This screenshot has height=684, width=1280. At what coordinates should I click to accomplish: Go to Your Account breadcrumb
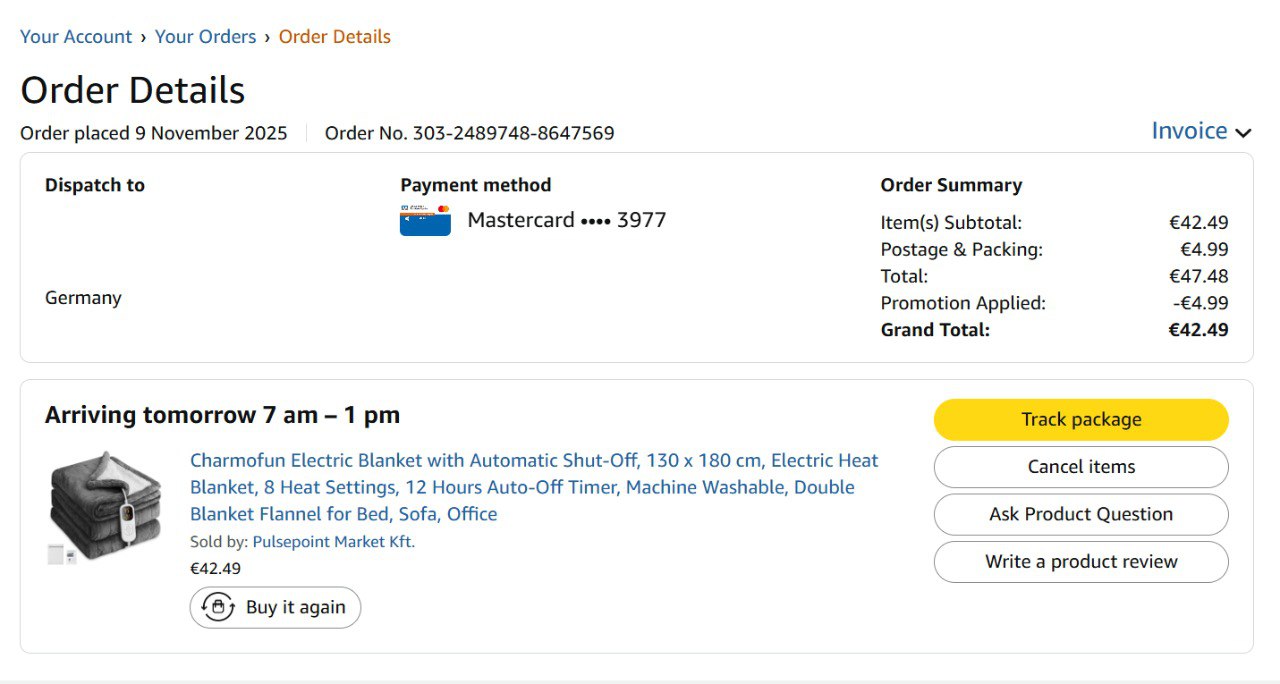[76, 37]
